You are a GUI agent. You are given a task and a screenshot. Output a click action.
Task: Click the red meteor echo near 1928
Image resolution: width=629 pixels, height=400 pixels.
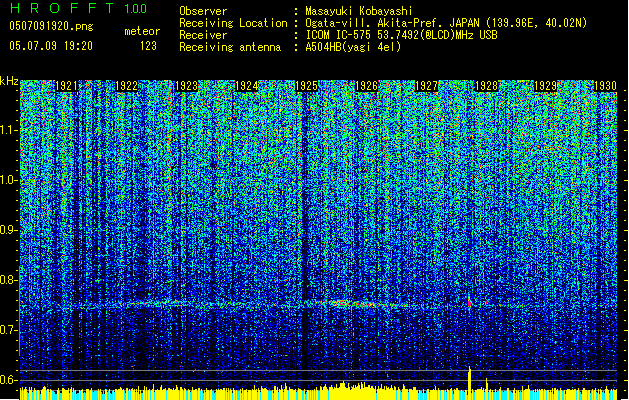tap(469, 303)
